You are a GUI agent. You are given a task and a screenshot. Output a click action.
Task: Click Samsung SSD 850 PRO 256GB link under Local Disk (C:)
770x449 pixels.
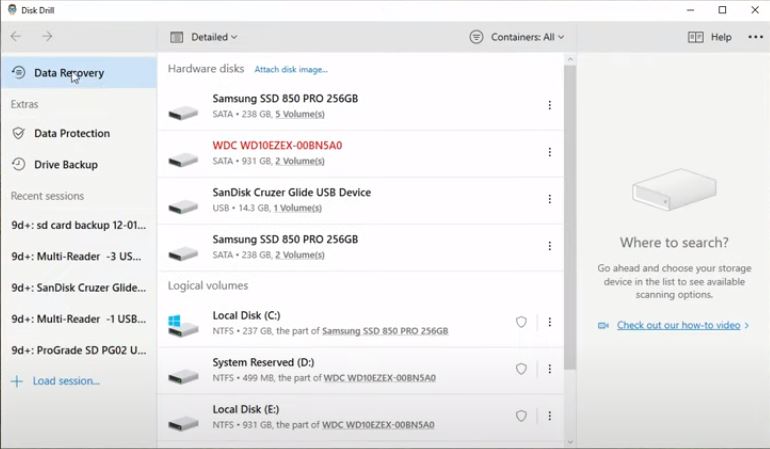(x=385, y=331)
